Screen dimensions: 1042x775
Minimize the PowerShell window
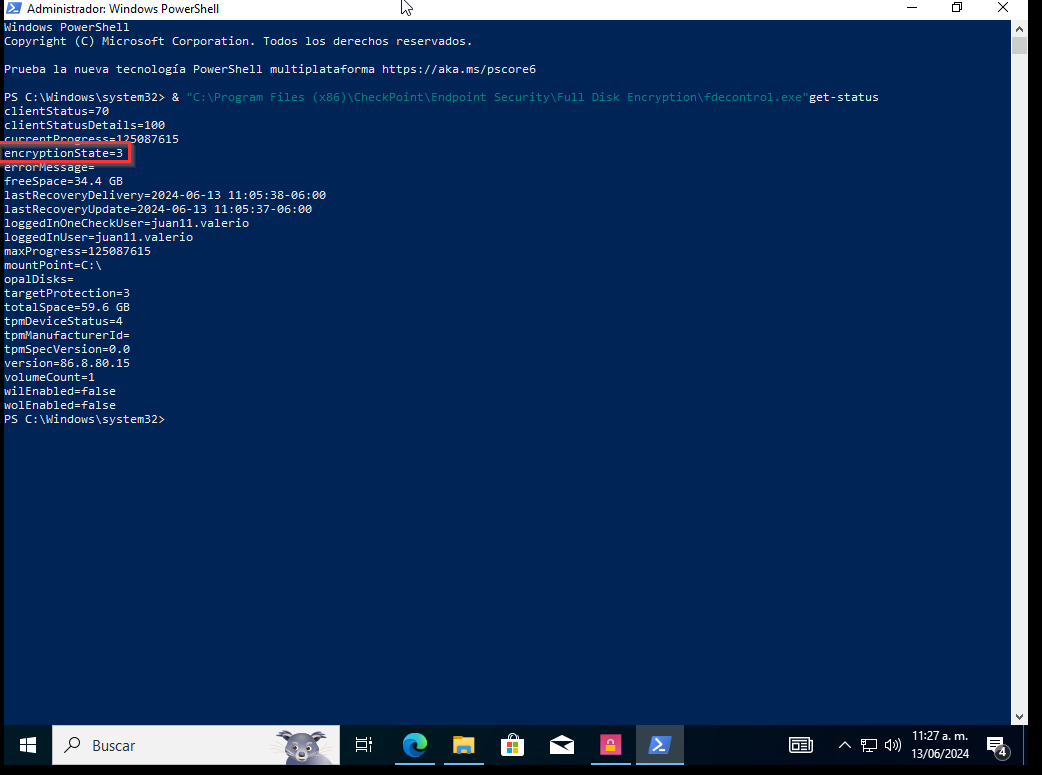[912, 8]
